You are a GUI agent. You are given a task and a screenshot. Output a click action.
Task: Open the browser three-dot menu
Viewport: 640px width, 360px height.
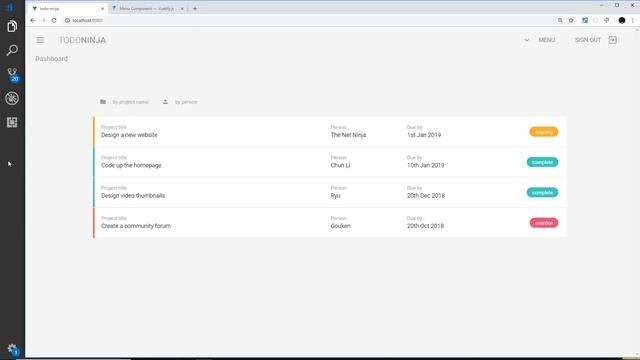[x=633, y=20]
